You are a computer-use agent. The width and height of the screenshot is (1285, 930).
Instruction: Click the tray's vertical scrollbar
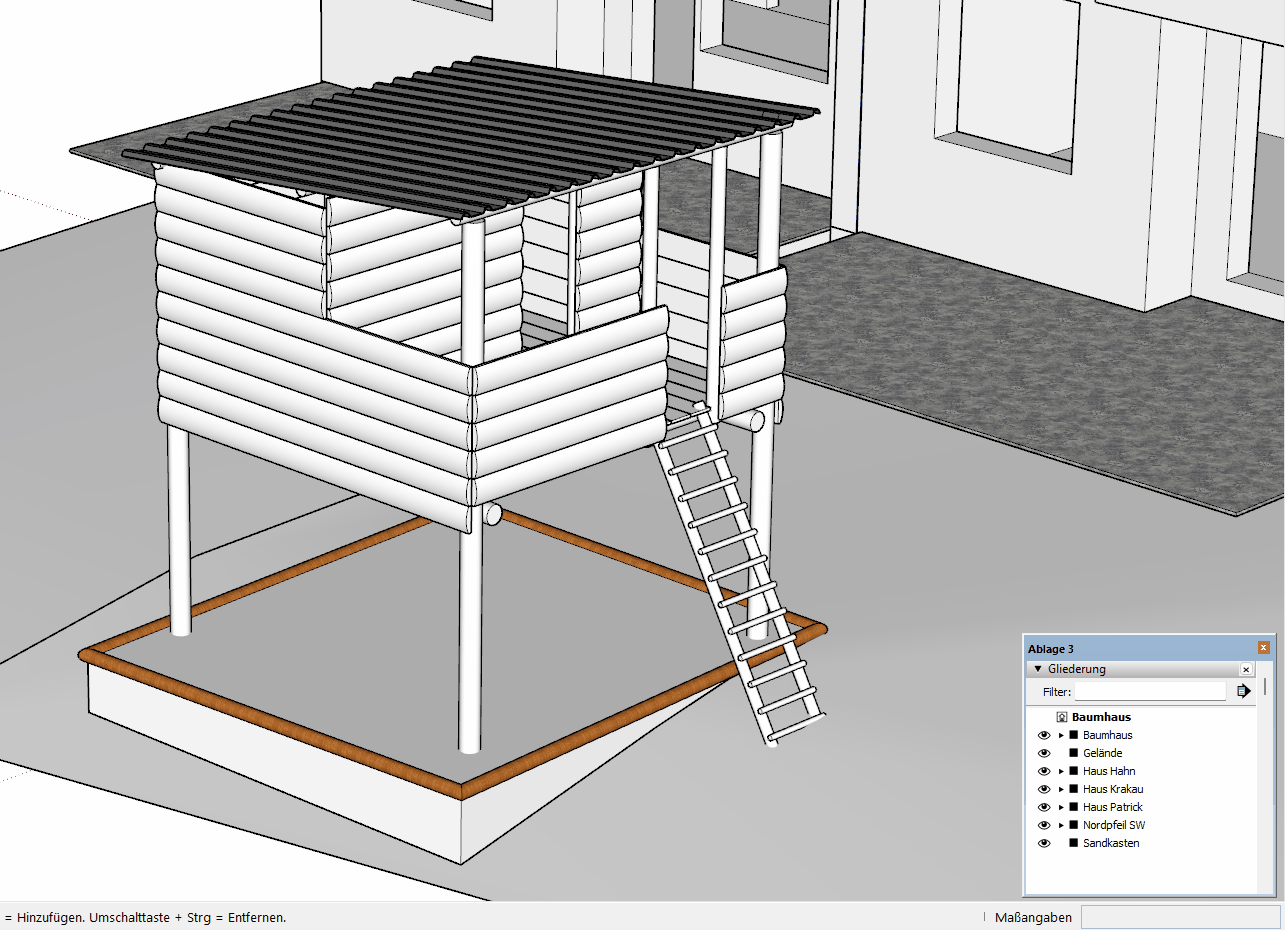(x=1265, y=686)
